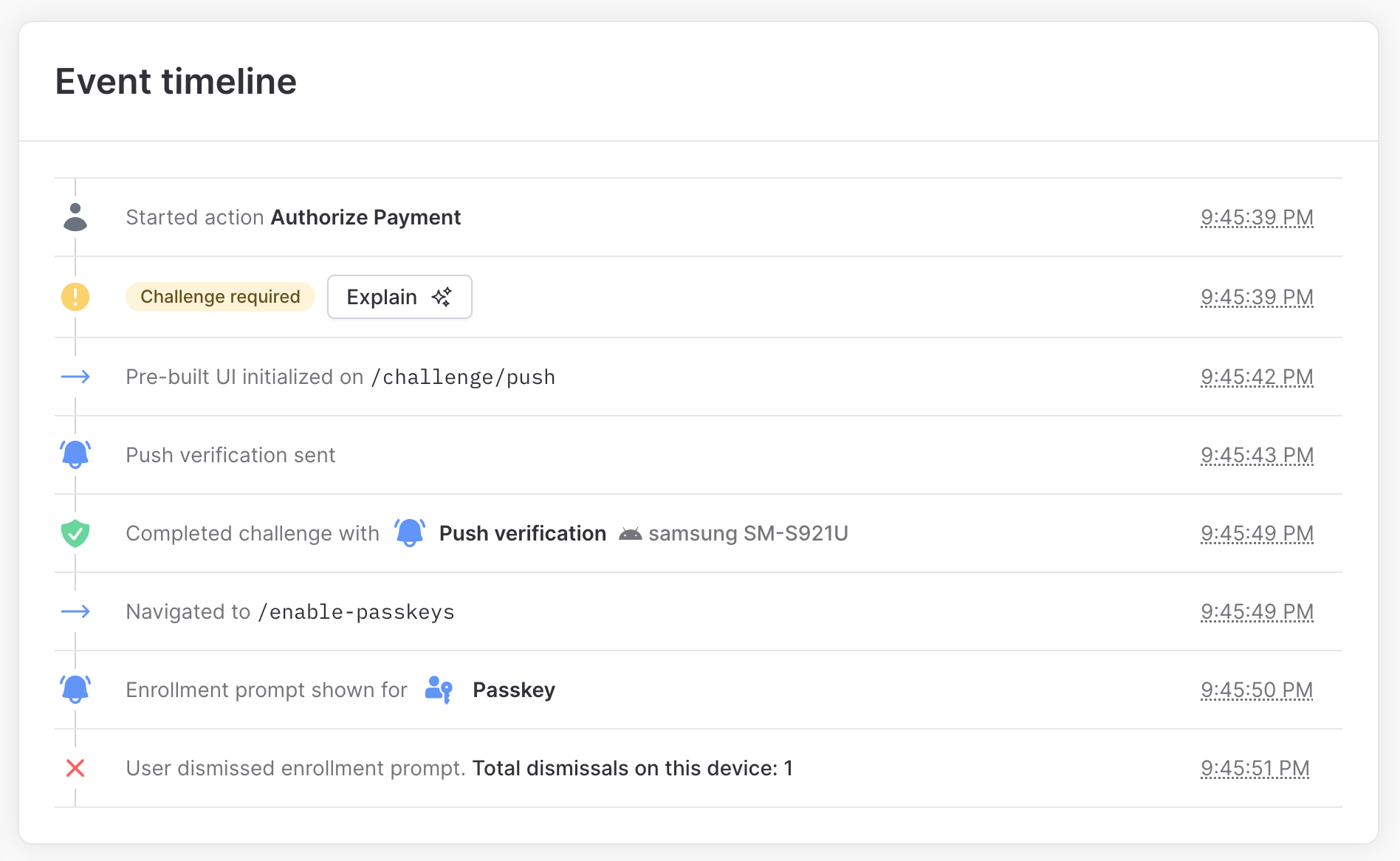
Task: Click the bold Passkey label
Action: pyautogui.click(x=514, y=690)
